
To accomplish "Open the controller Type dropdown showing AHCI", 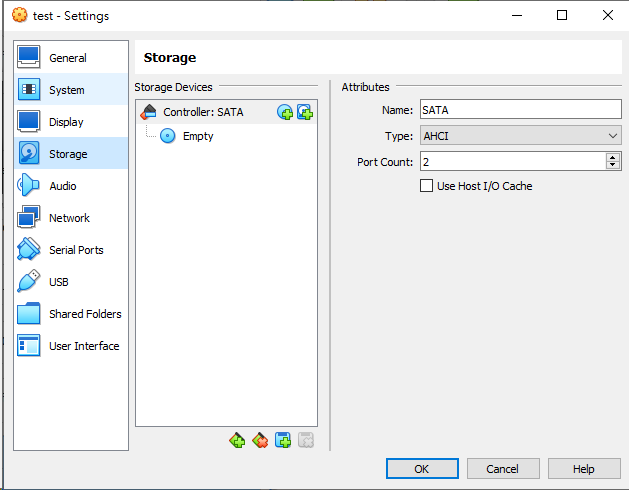I will (x=520, y=136).
